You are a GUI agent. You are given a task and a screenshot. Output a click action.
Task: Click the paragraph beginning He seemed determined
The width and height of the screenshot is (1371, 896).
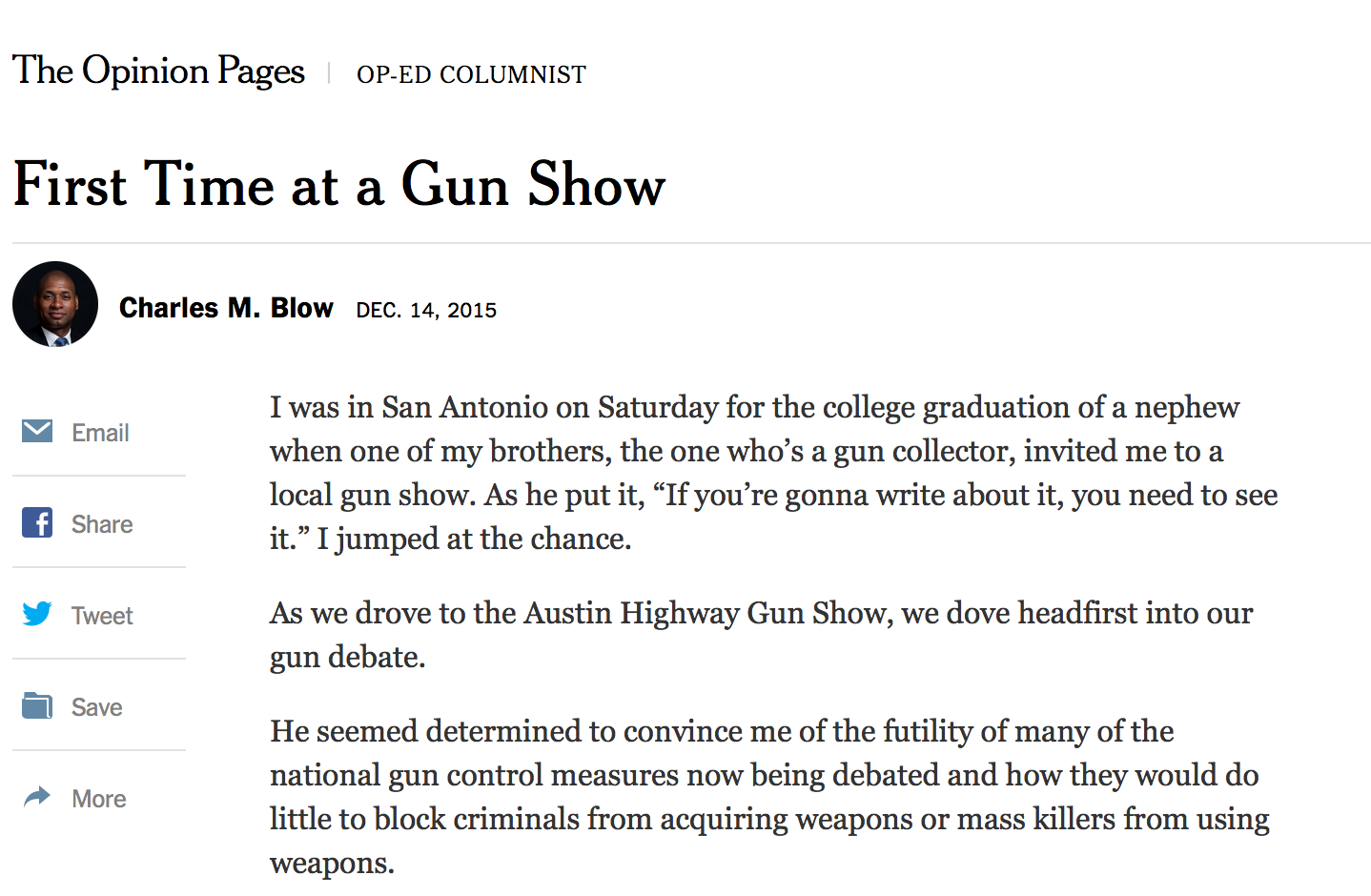click(769, 797)
